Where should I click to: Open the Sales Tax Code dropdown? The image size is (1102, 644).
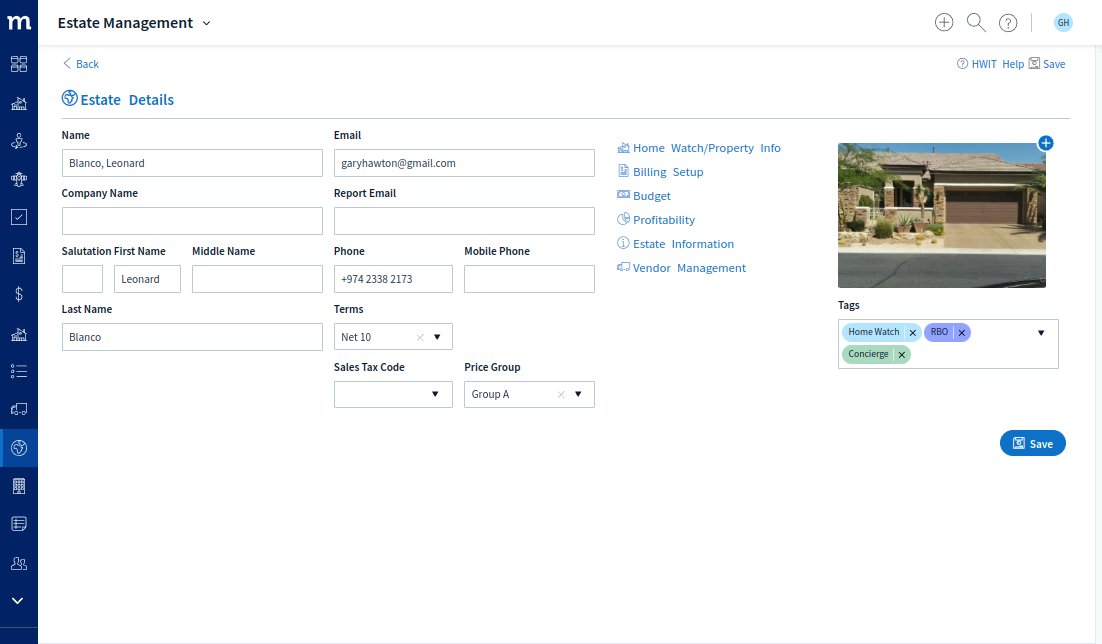tap(393, 394)
